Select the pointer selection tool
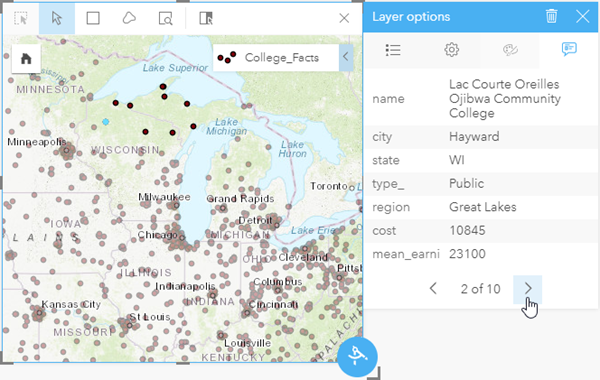The height and width of the screenshot is (380, 600). click(x=57, y=18)
